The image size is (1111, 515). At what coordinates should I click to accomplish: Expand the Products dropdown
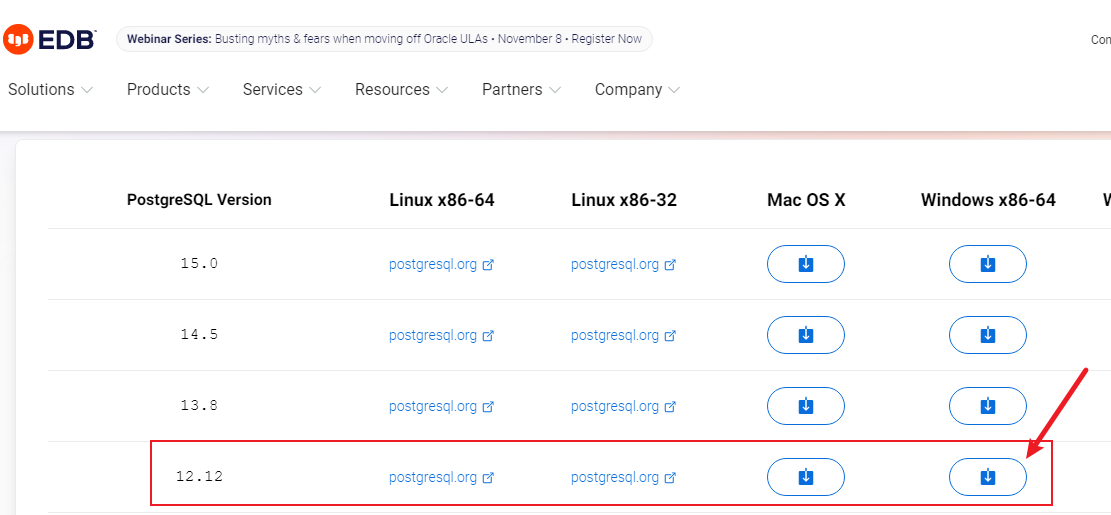point(167,90)
